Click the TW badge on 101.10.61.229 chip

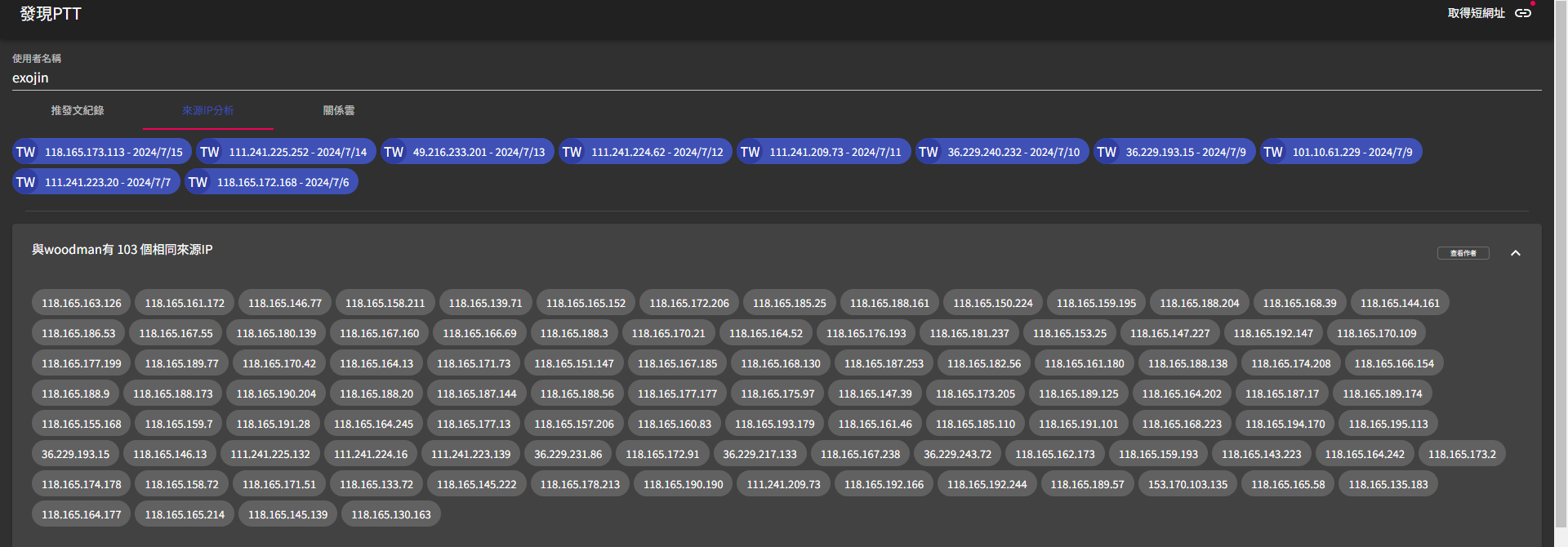click(1273, 152)
